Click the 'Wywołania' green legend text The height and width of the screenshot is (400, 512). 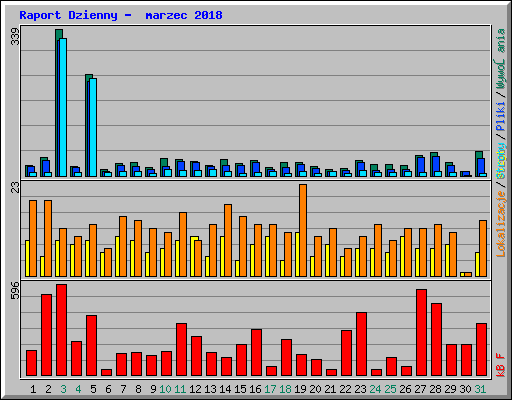(x=501, y=59)
